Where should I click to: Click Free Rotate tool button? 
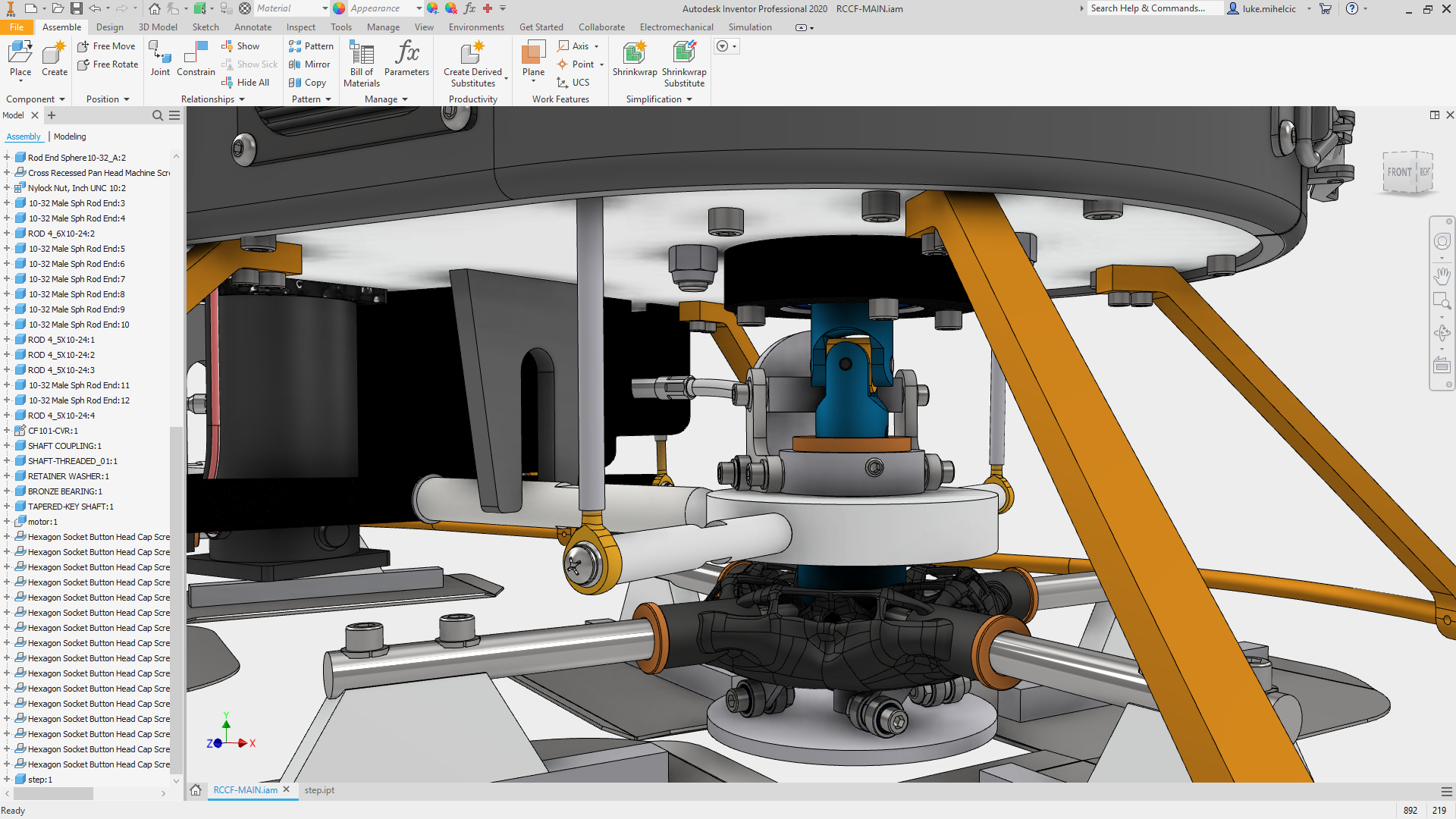(x=107, y=63)
